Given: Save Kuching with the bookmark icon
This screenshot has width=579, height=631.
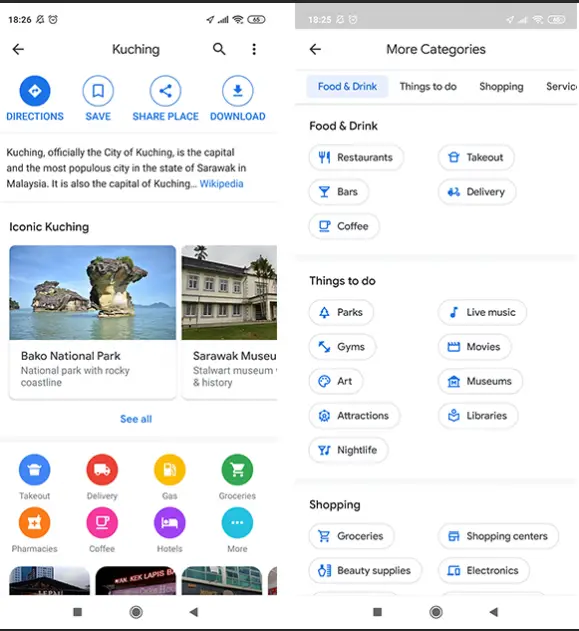Looking at the screenshot, I should (x=98, y=91).
